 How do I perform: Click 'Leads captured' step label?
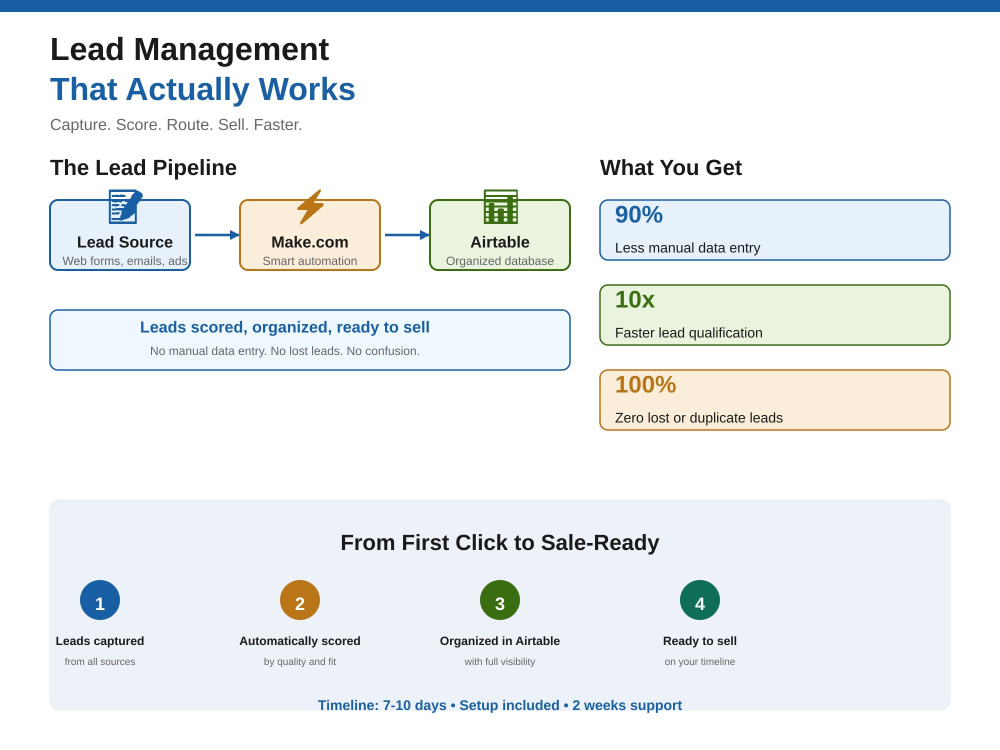click(x=100, y=641)
